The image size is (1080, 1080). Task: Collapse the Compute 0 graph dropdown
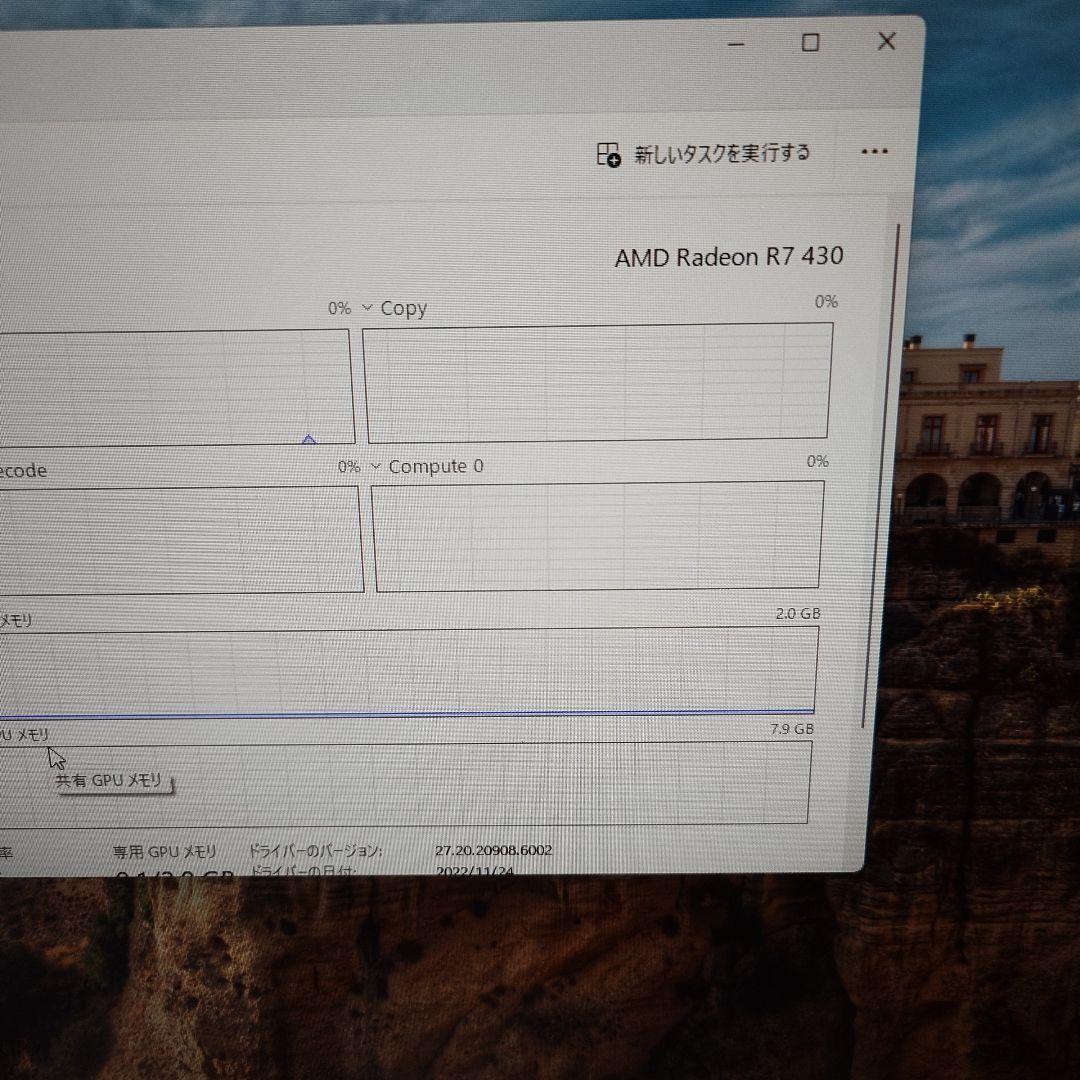pyautogui.click(x=376, y=465)
